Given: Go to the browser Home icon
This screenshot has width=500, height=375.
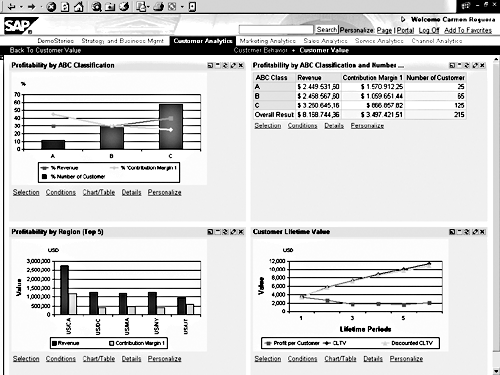Looking at the screenshot, I should coord(79,7).
